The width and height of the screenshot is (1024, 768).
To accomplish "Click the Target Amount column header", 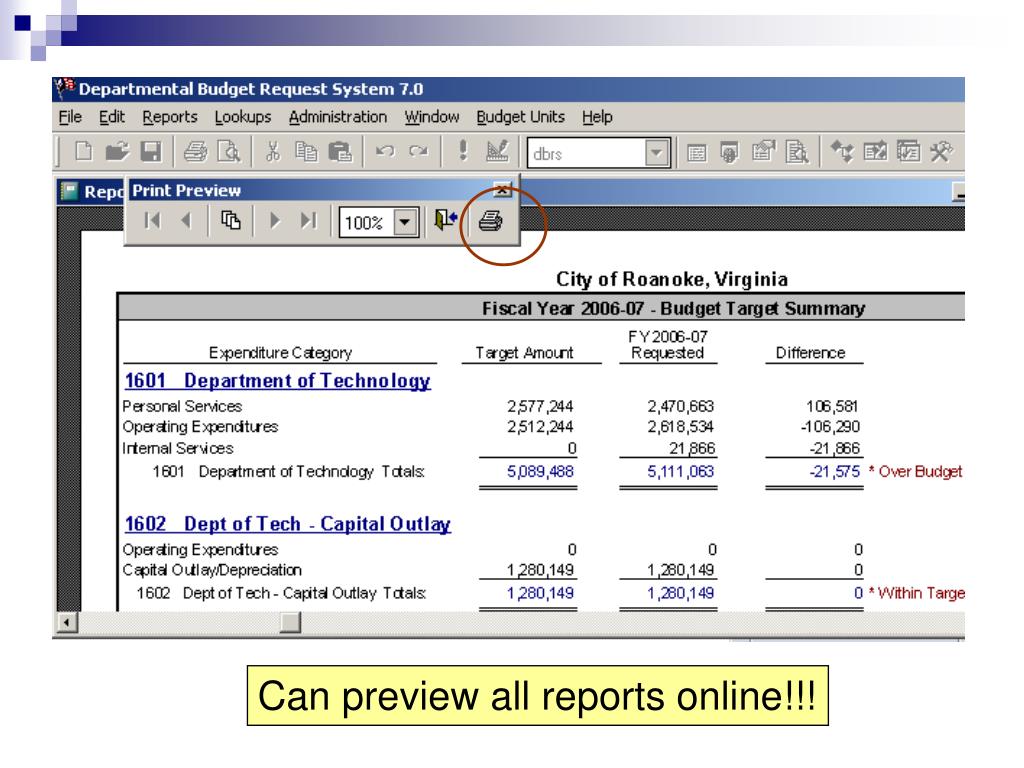I will click(x=524, y=353).
